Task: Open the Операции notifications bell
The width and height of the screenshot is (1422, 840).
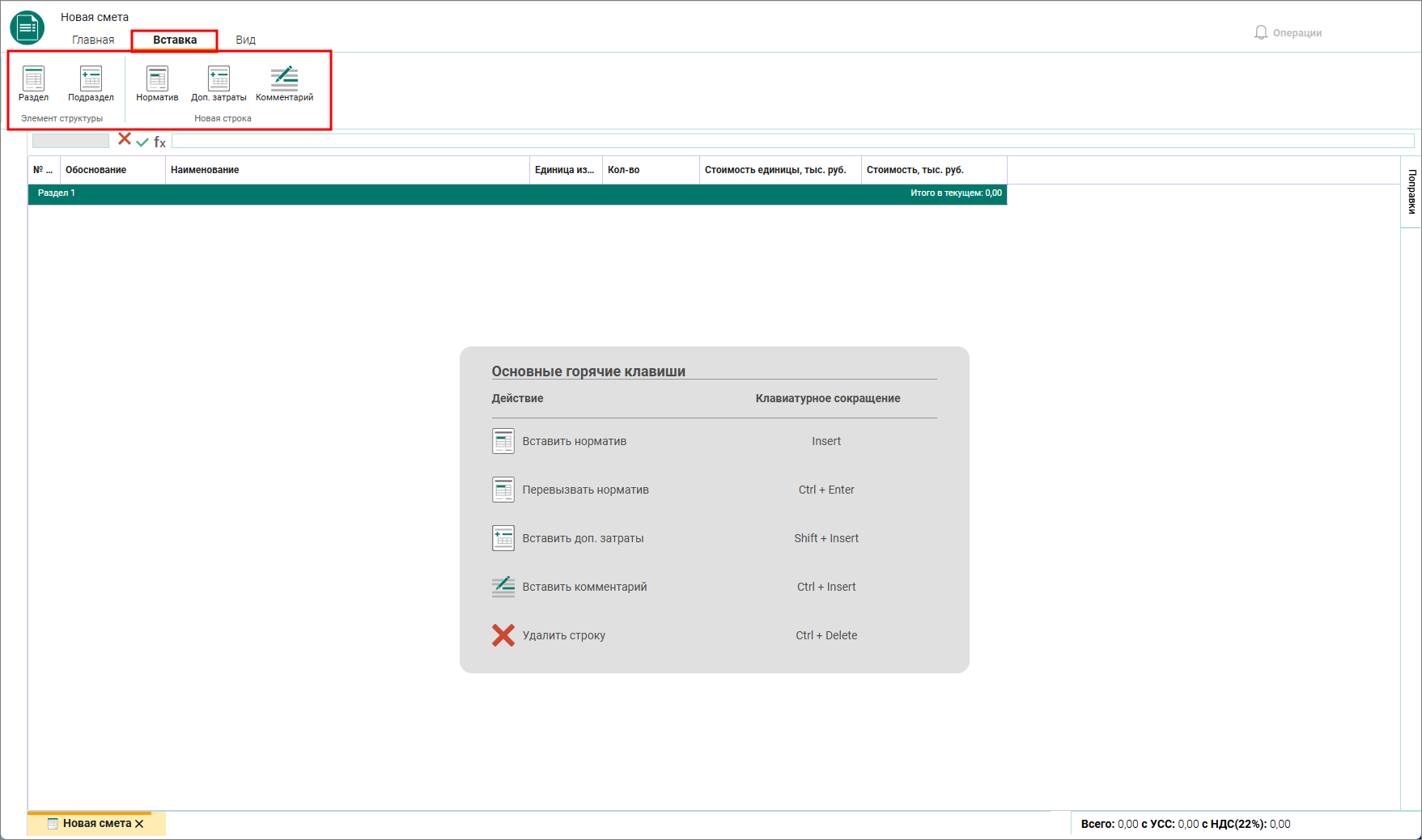Action: pyautogui.click(x=1287, y=32)
